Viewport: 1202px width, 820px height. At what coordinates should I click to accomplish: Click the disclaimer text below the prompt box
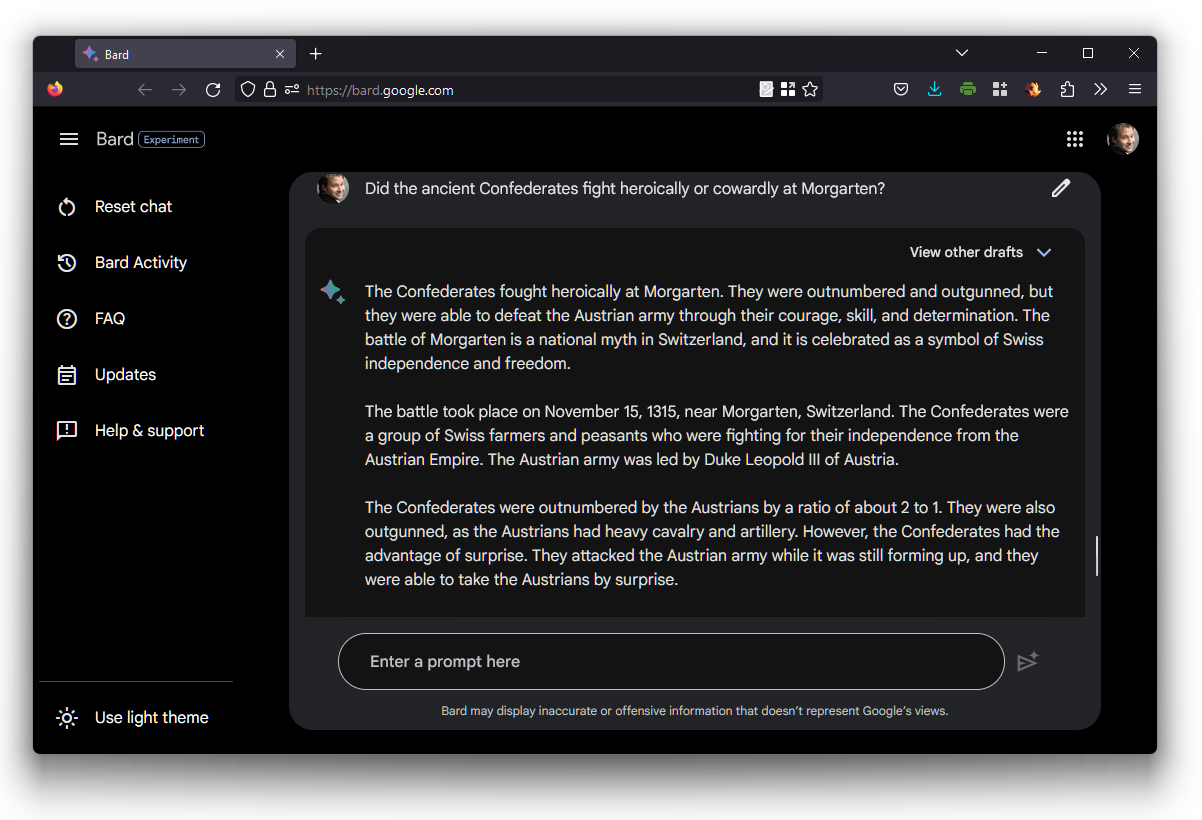[694, 711]
